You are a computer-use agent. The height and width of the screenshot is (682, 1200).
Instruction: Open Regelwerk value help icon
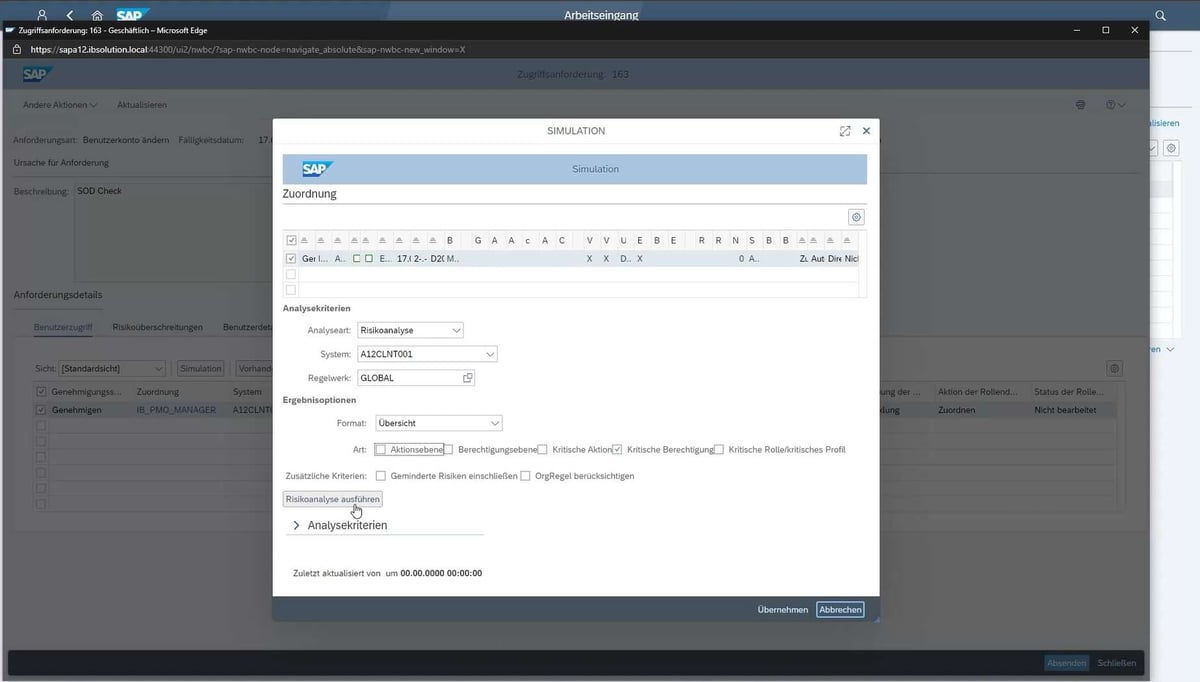pyautogui.click(x=467, y=378)
